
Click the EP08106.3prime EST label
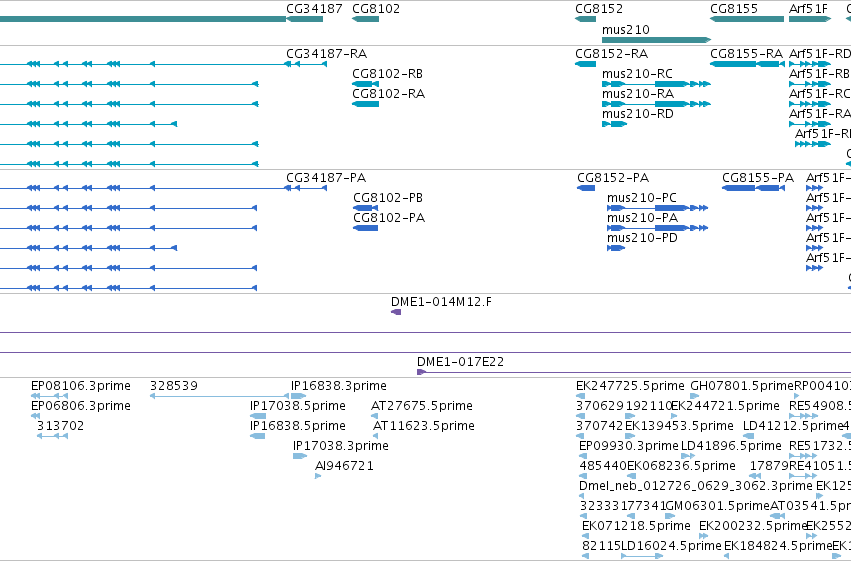click(x=81, y=386)
